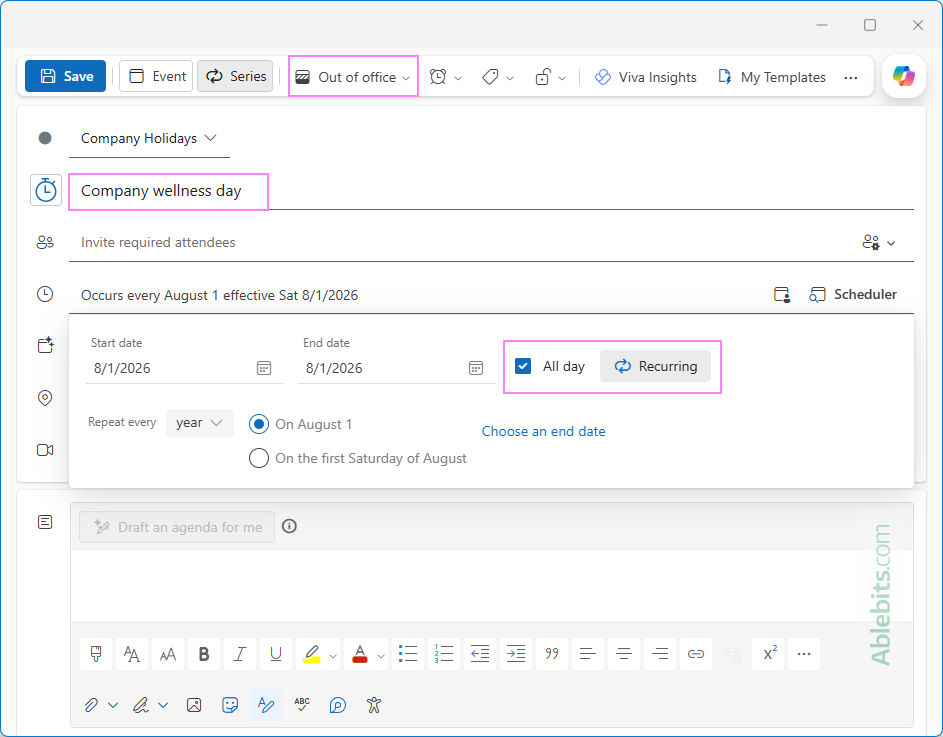Image resolution: width=943 pixels, height=737 pixels.
Task: Switch to Series mode
Action: click(235, 76)
